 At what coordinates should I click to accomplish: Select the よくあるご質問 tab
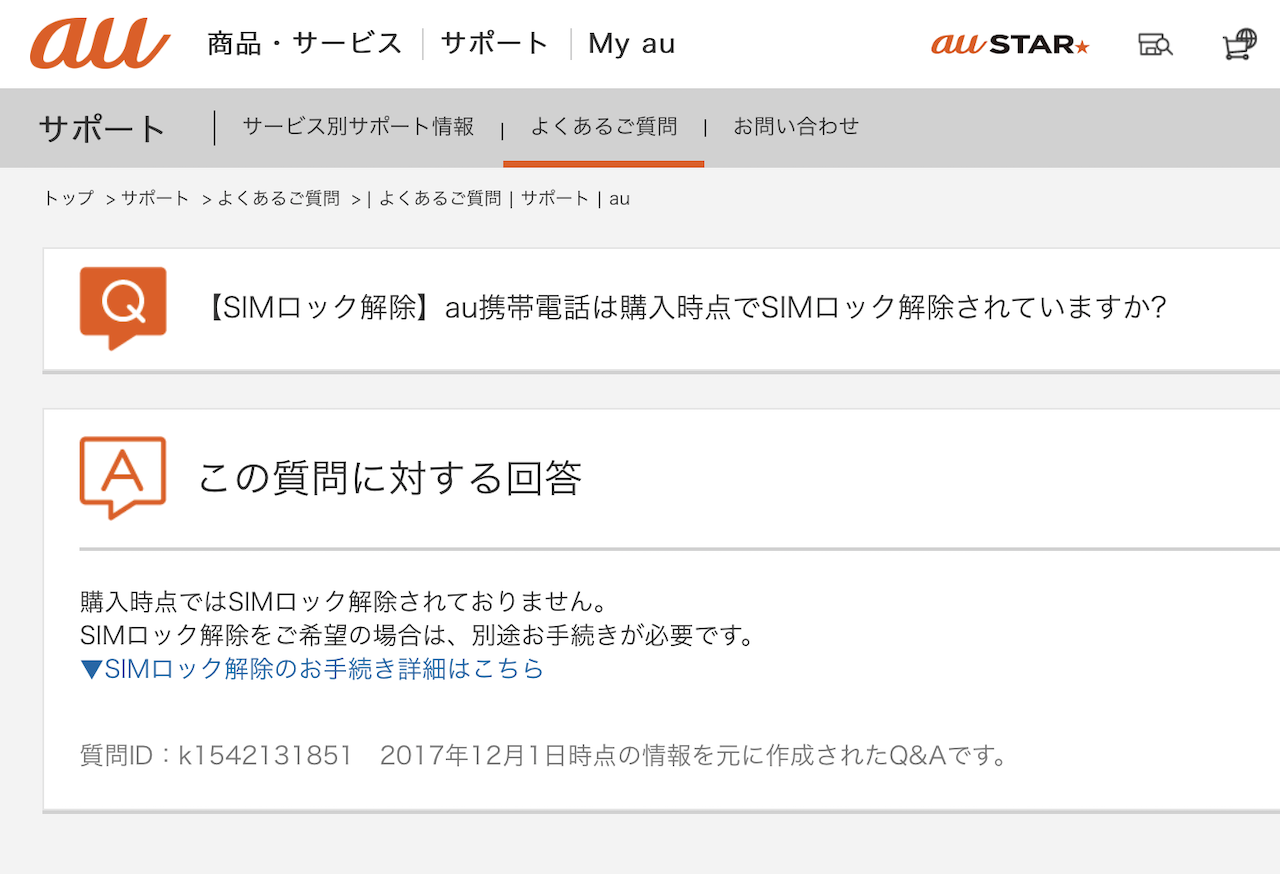point(603,127)
